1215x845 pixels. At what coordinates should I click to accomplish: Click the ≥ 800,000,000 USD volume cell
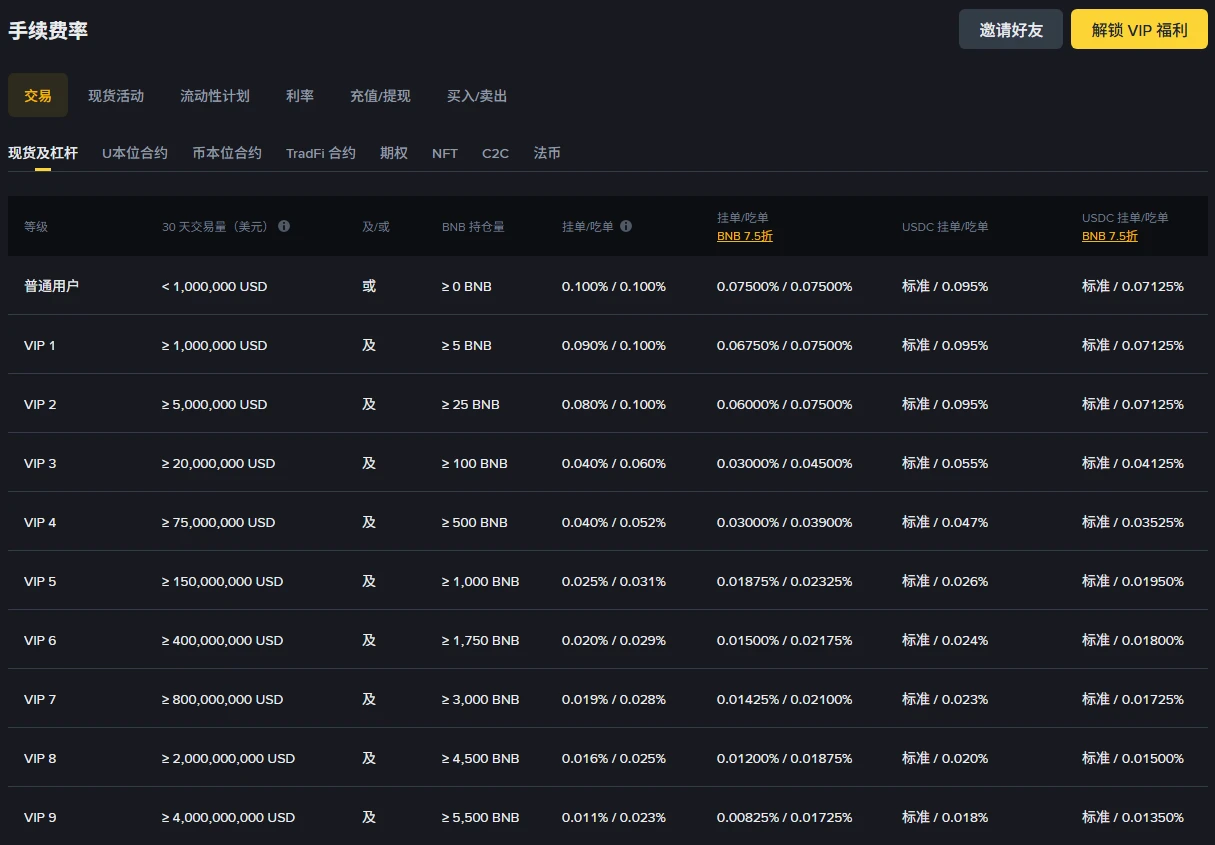(223, 699)
